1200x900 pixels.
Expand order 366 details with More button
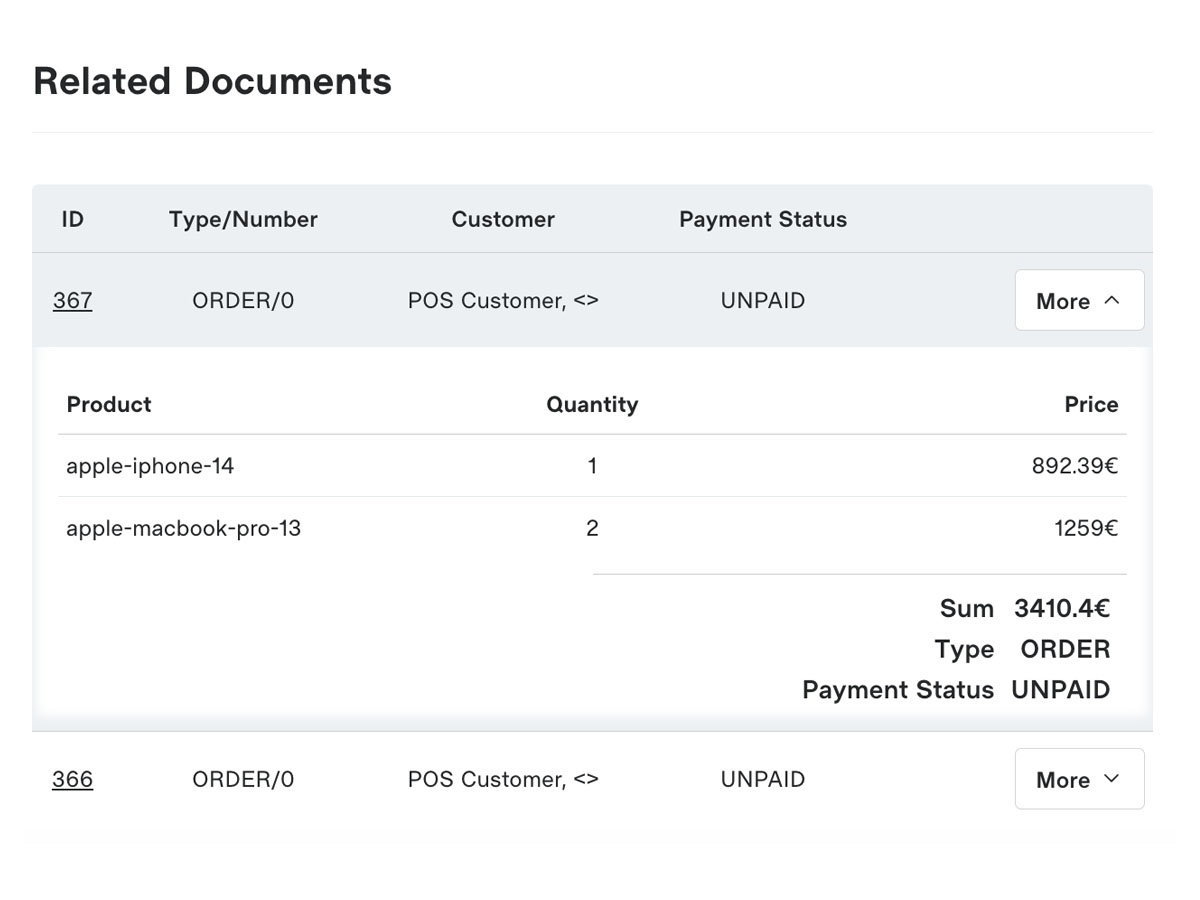(x=1079, y=779)
